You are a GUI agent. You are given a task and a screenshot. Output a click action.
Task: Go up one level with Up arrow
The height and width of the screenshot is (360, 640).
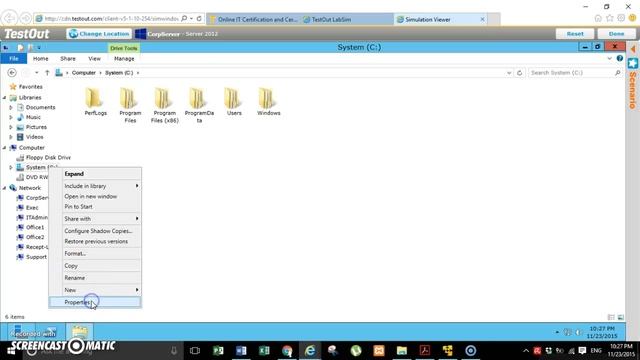pos(47,73)
